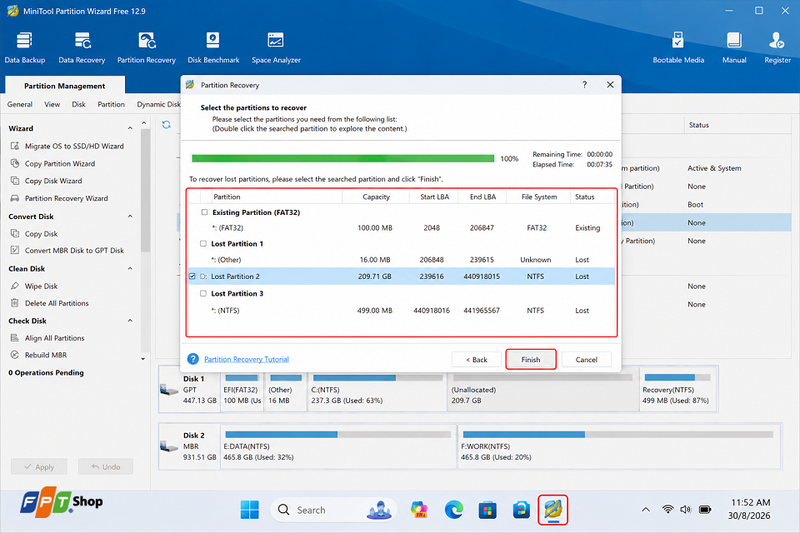The height and width of the screenshot is (533, 800).
Task: Open Microsoft Store from taskbar
Action: point(487,510)
